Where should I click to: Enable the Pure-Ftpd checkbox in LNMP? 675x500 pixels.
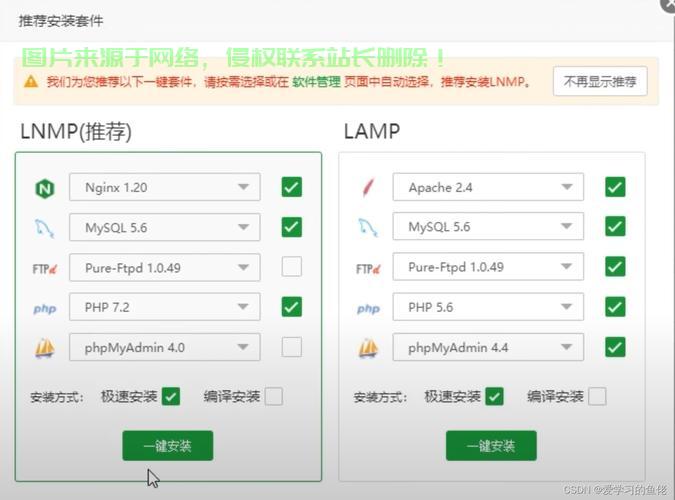point(291,267)
